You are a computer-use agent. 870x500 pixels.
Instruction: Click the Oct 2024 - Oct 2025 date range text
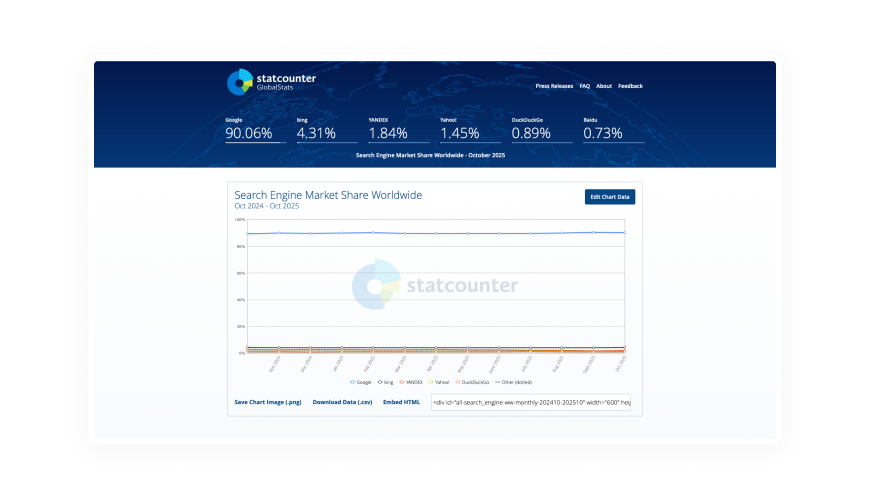[x=266, y=206]
